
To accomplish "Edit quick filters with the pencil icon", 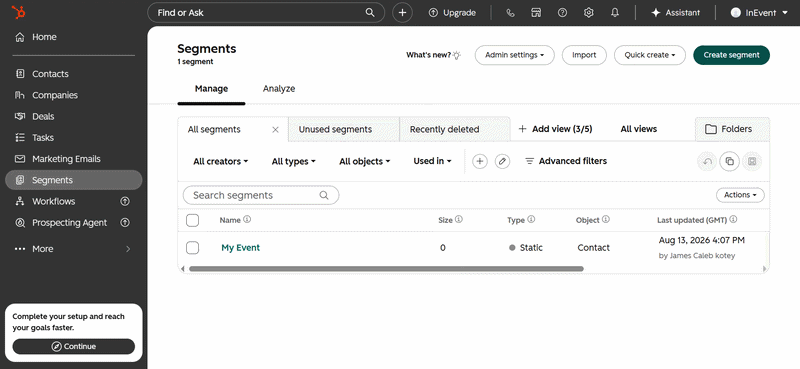I will coord(502,161).
